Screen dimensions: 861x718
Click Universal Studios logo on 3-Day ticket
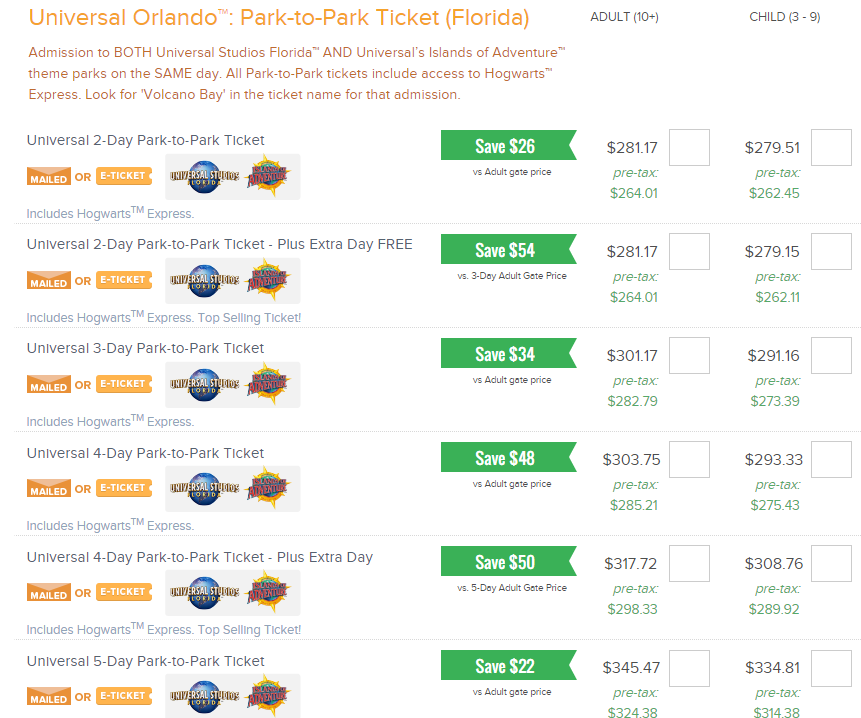tap(205, 385)
